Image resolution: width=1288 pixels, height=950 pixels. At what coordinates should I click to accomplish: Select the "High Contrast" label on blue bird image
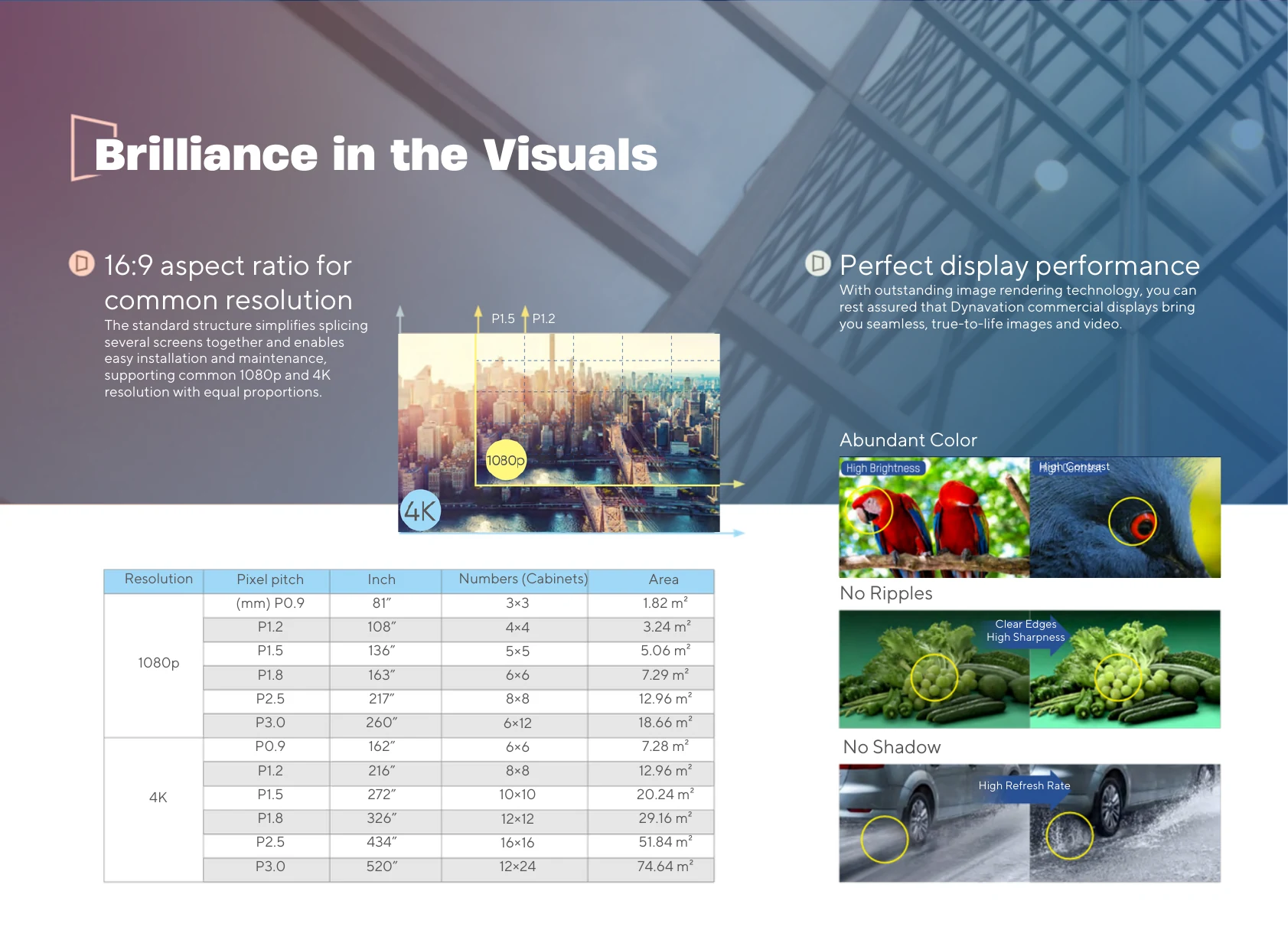tap(1074, 467)
